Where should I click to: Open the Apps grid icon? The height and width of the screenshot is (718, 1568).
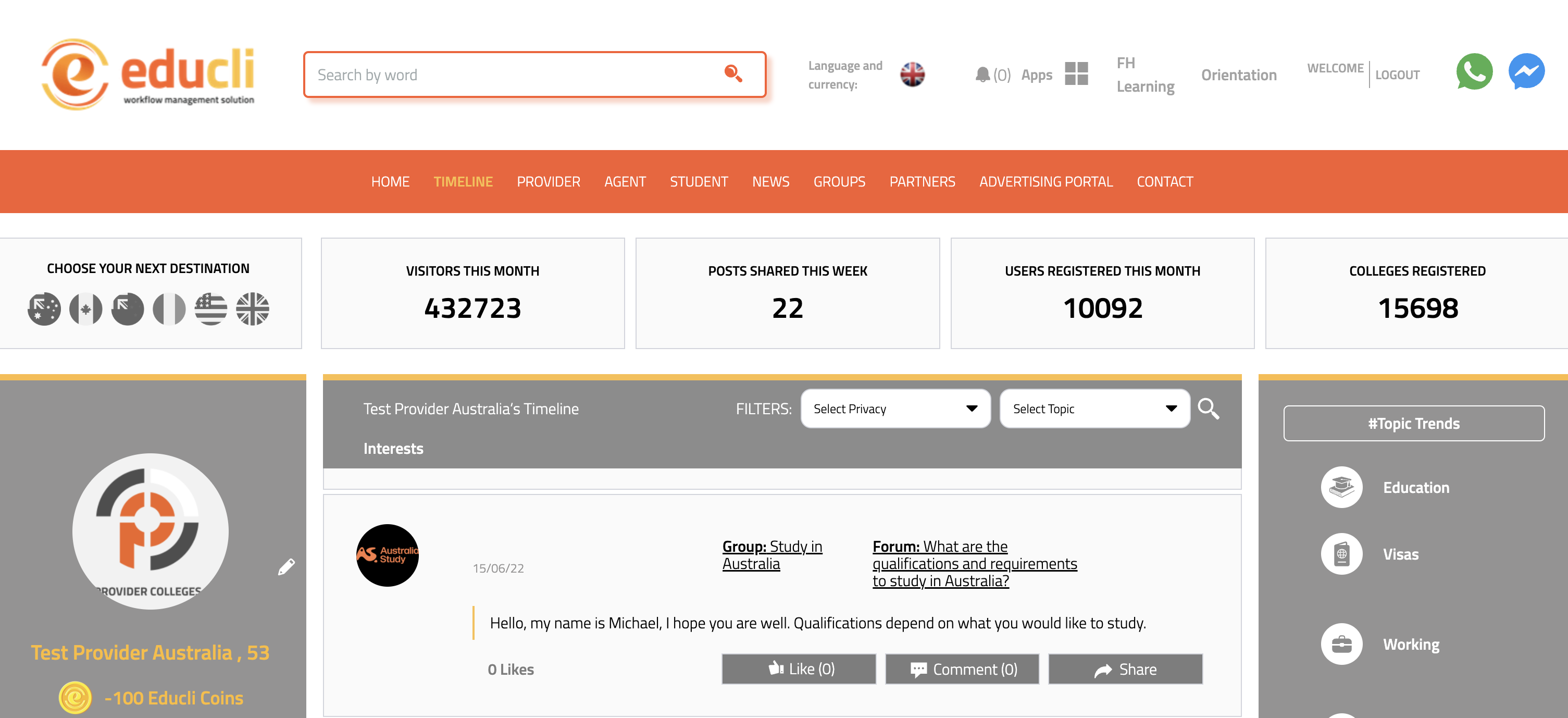[1076, 73]
